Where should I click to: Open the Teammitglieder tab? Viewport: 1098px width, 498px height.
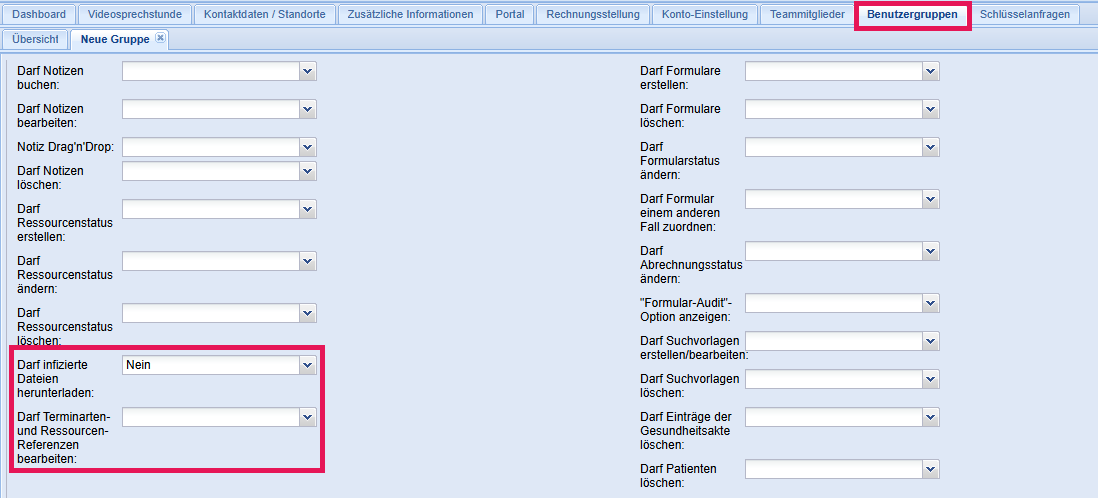[x=807, y=14]
